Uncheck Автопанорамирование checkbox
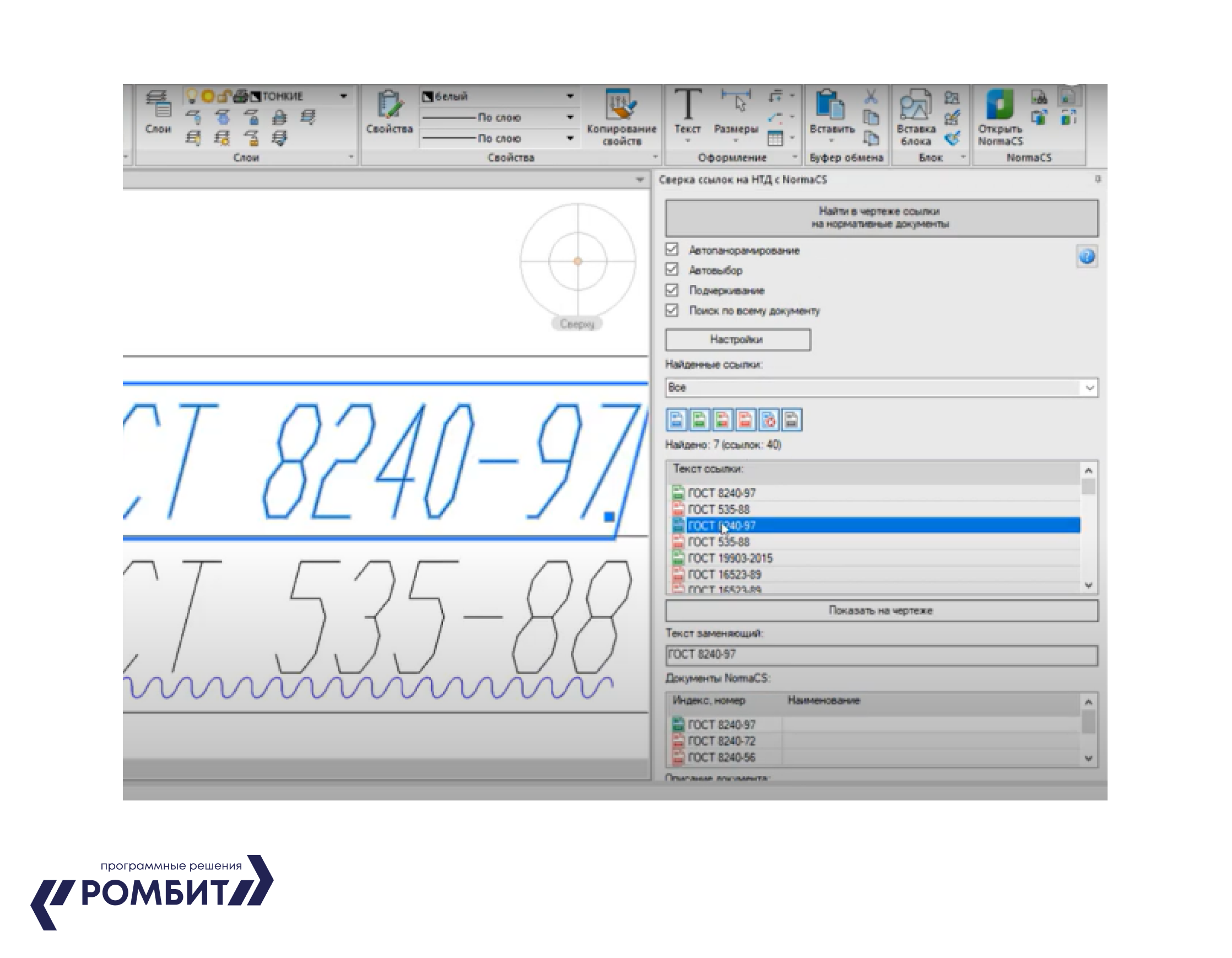Viewport: 1232px width, 958px height. tap(671, 249)
